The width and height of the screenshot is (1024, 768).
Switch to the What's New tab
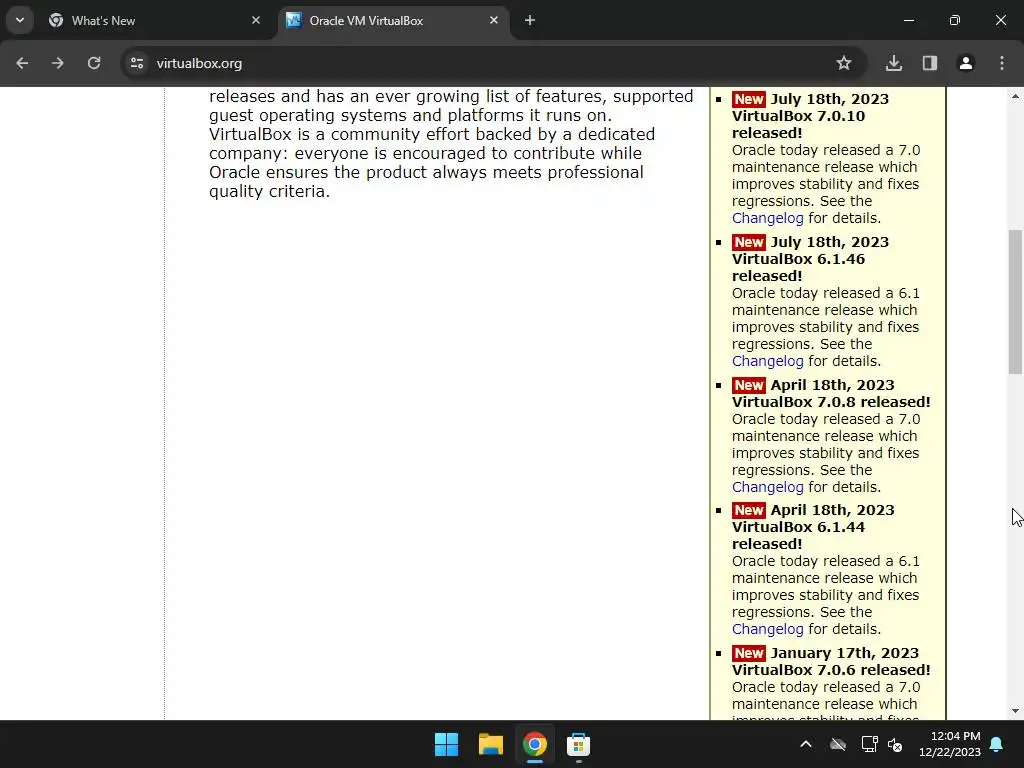155,20
